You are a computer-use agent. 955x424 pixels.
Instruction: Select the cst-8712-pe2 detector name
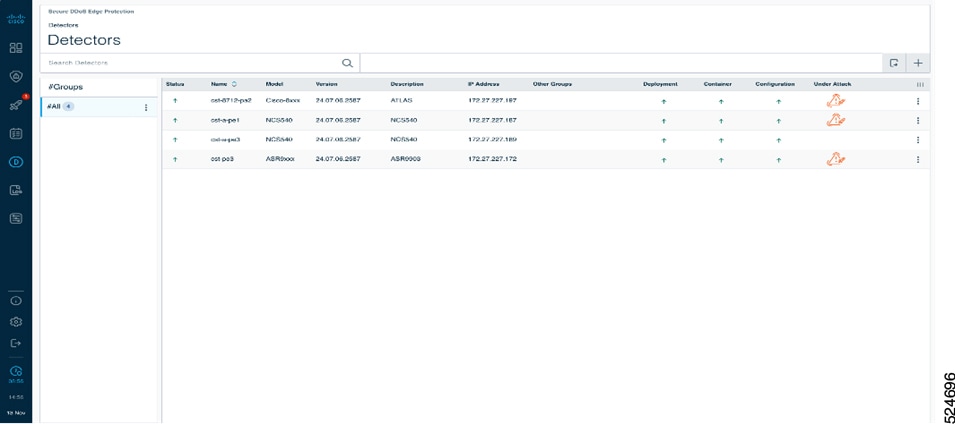[231, 101]
